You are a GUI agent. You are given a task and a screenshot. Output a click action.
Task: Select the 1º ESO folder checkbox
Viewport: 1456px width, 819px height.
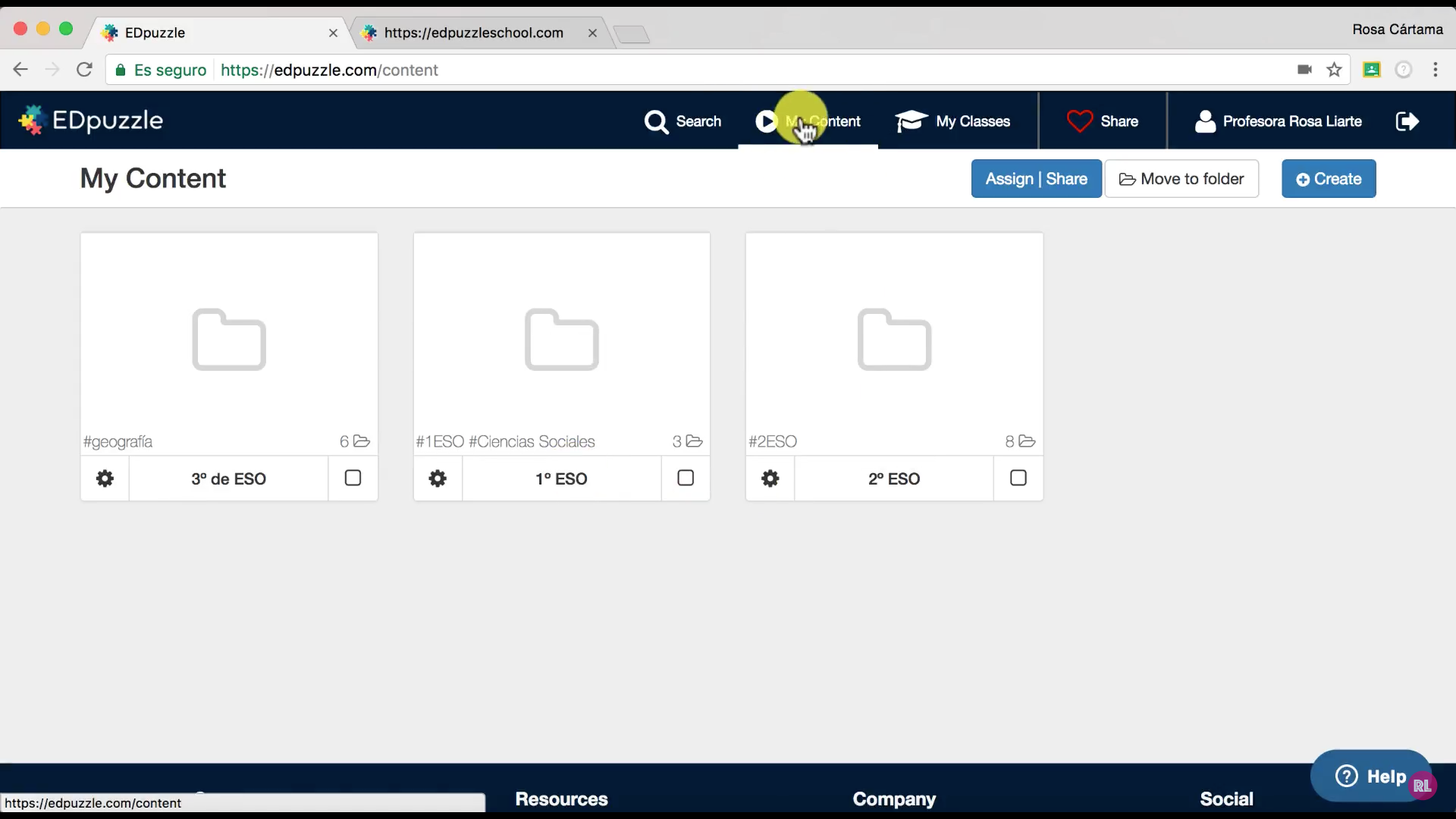(686, 478)
